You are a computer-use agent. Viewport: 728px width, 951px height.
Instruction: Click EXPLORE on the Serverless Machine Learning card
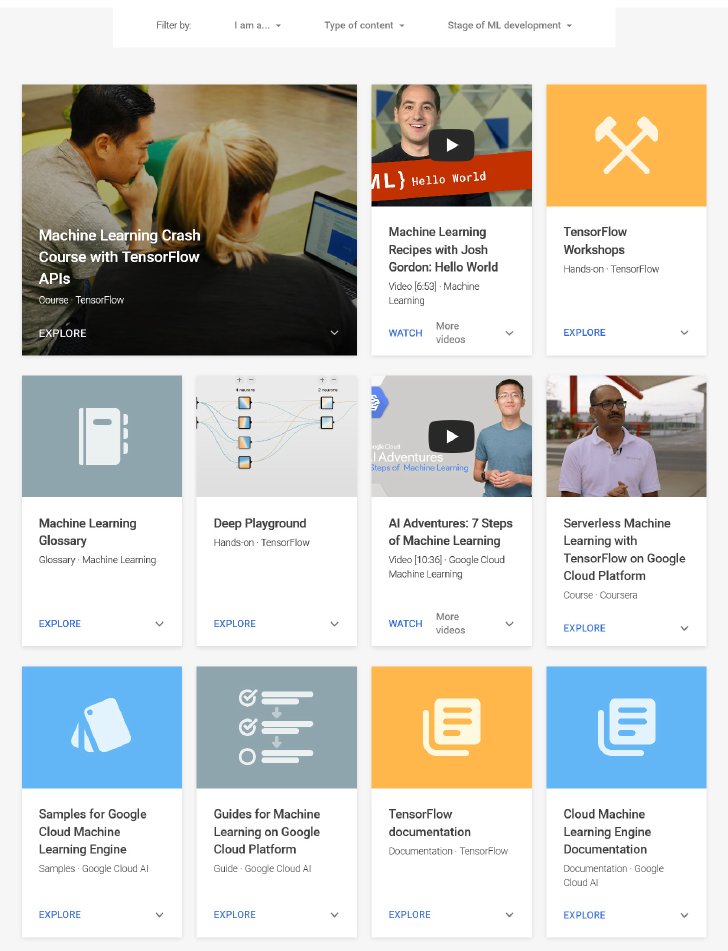[584, 628]
